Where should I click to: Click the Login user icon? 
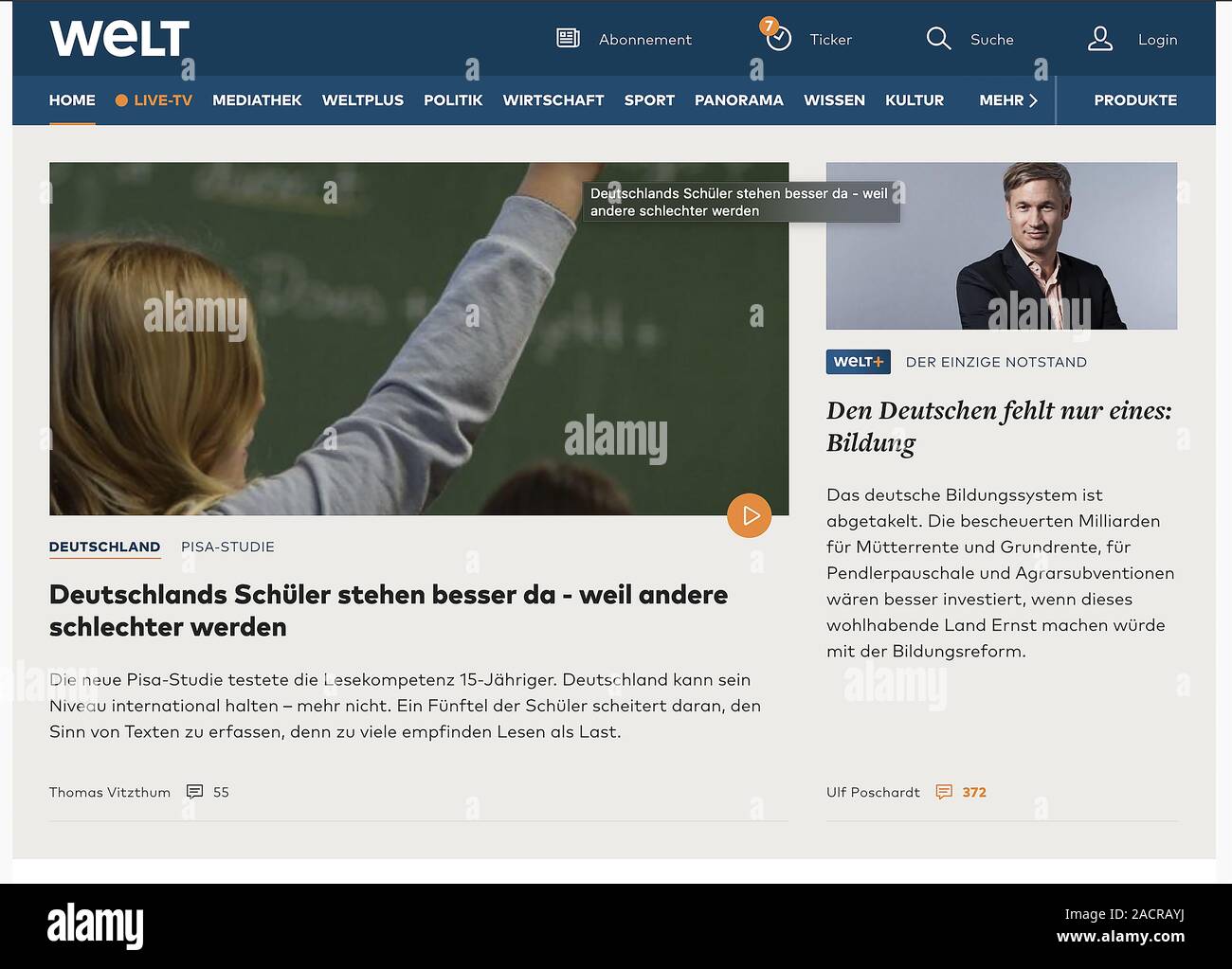(1100, 39)
